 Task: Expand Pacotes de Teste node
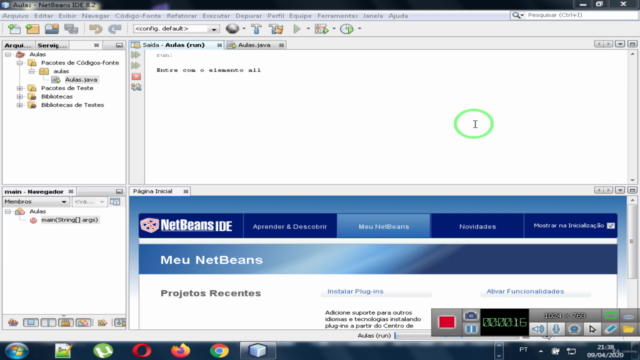20,88
